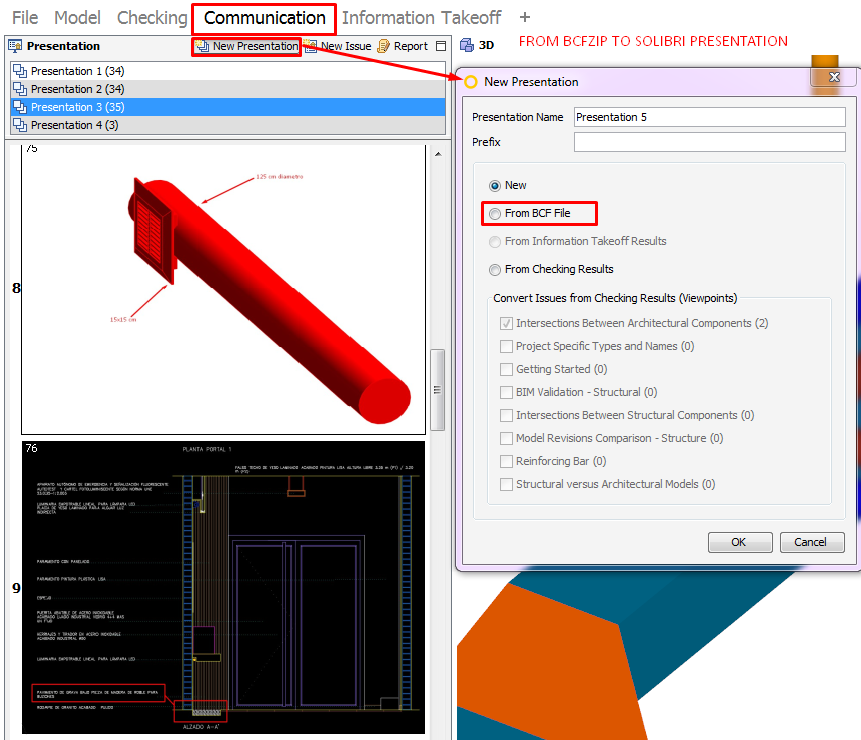This screenshot has width=861, height=740.
Task: Toggle Getting Started checkbox
Action: (x=506, y=369)
